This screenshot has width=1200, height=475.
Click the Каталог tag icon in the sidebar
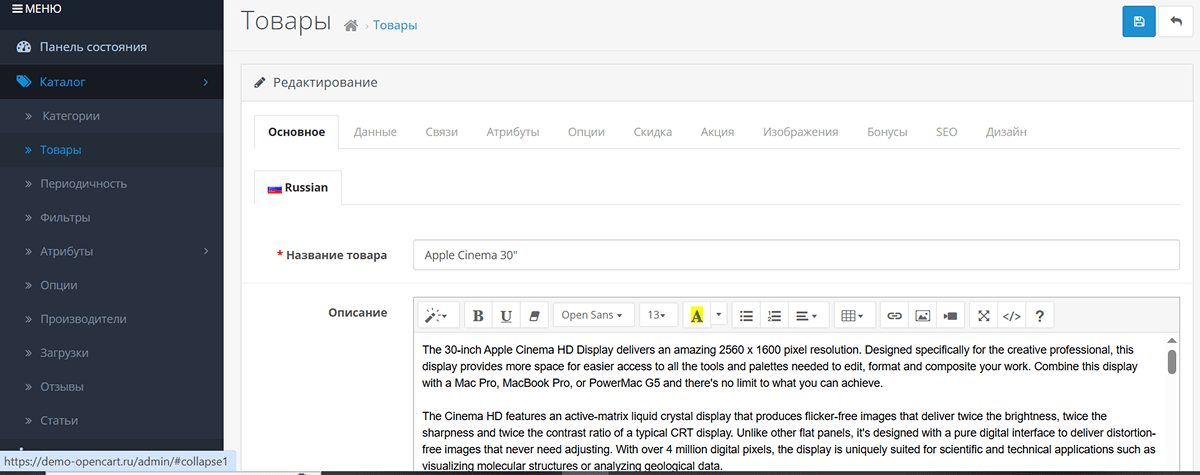[24, 81]
